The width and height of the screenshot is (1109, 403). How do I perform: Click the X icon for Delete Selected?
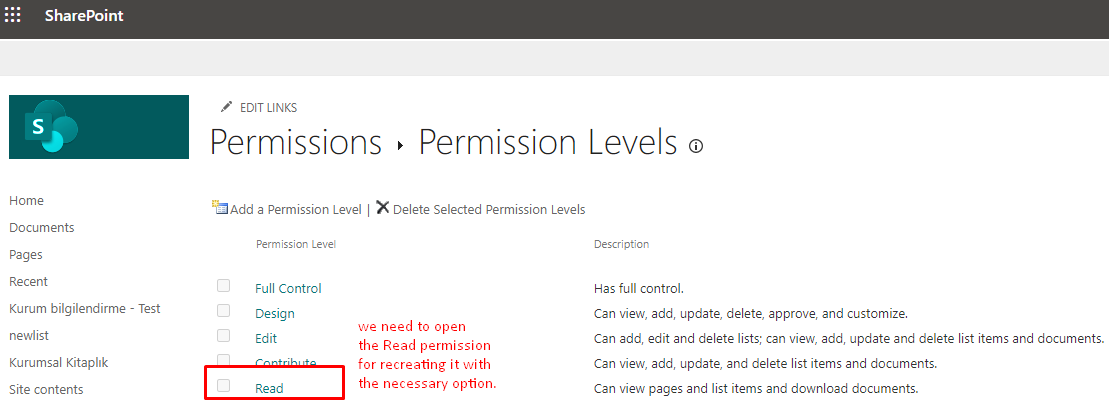pos(383,208)
